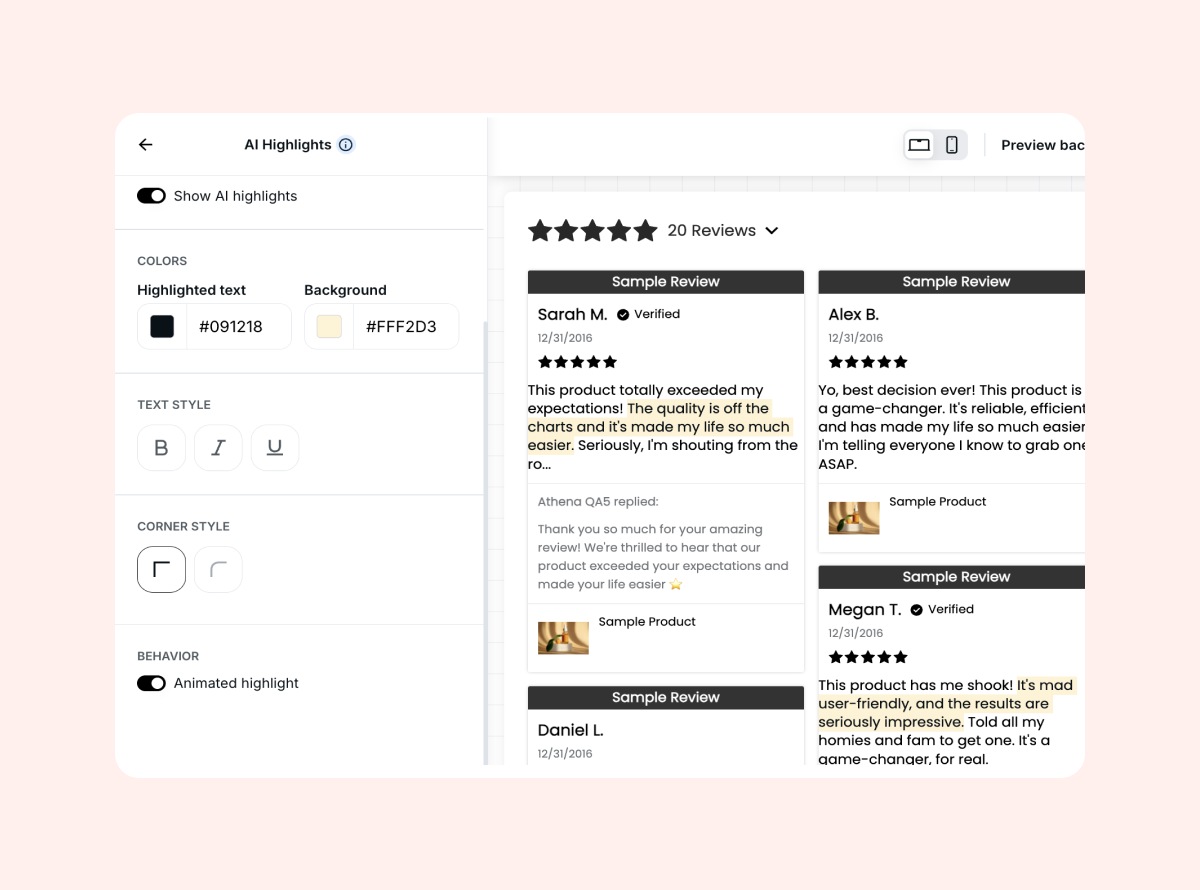Switch to desktop preview icon
The image size is (1200, 890).
pyautogui.click(x=919, y=145)
